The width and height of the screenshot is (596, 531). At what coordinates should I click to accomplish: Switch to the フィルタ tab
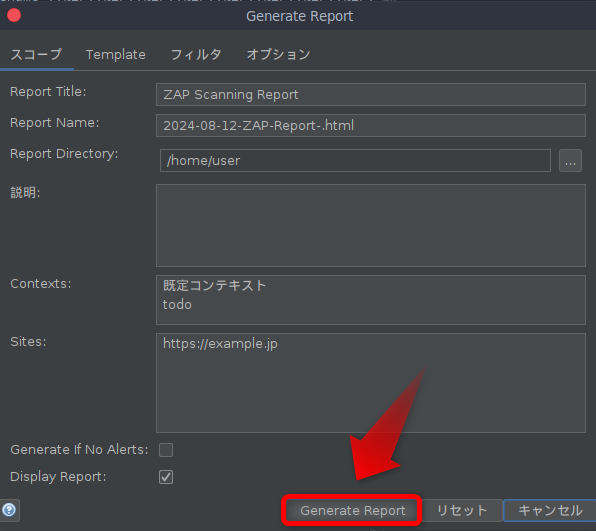[x=196, y=54]
